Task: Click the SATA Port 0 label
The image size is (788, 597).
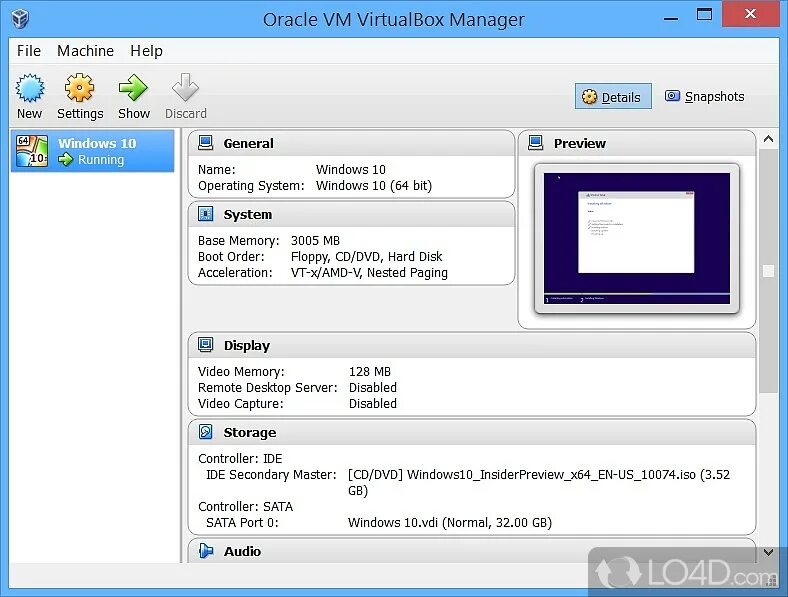Action: coord(242,523)
